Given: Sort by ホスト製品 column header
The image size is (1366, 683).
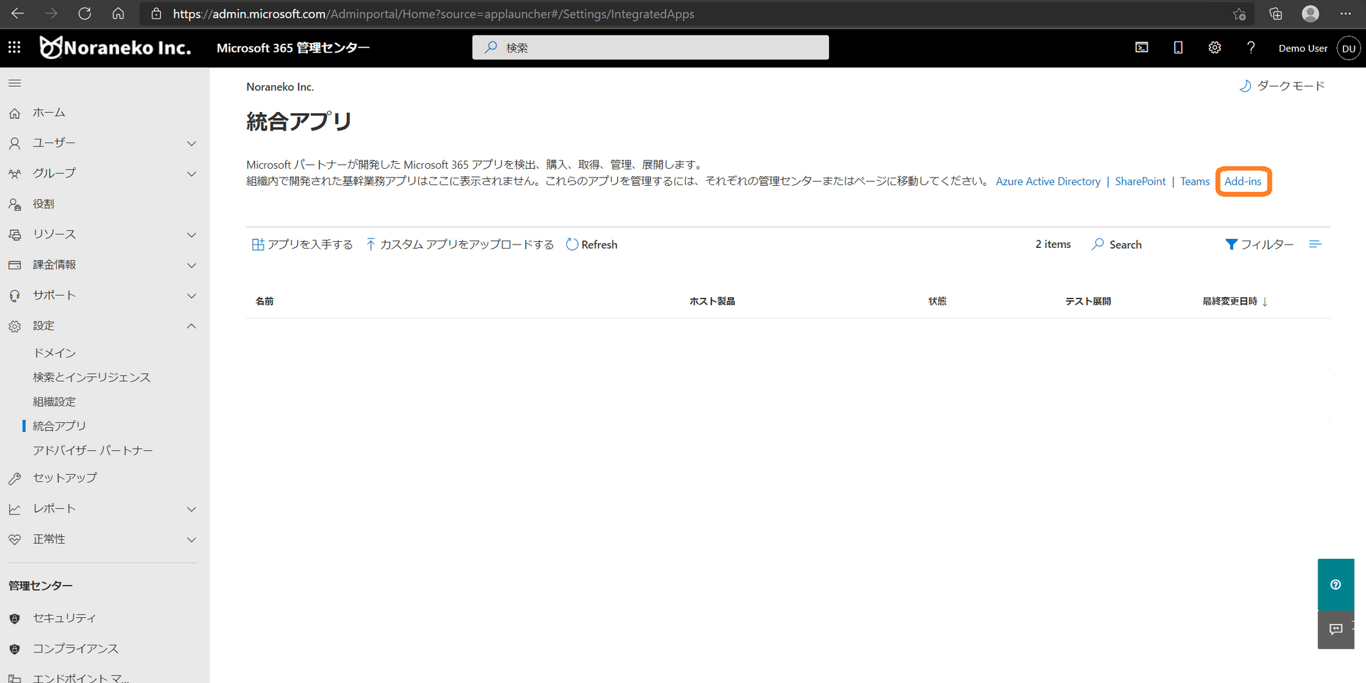Looking at the screenshot, I should (712, 301).
